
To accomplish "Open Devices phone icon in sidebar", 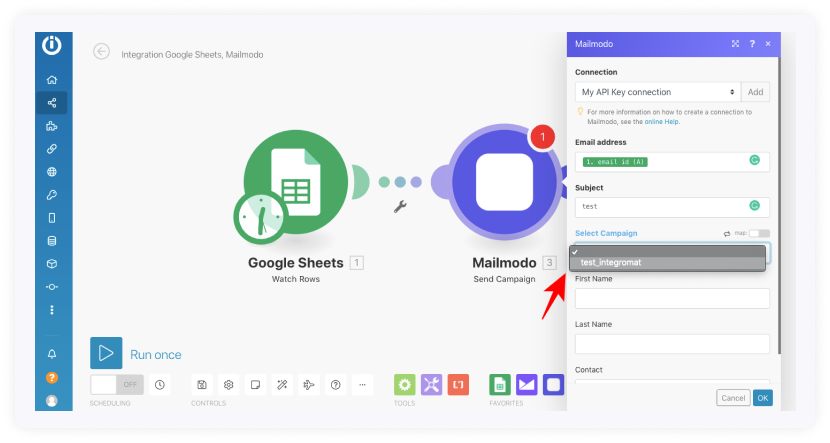I will pos(51,218).
